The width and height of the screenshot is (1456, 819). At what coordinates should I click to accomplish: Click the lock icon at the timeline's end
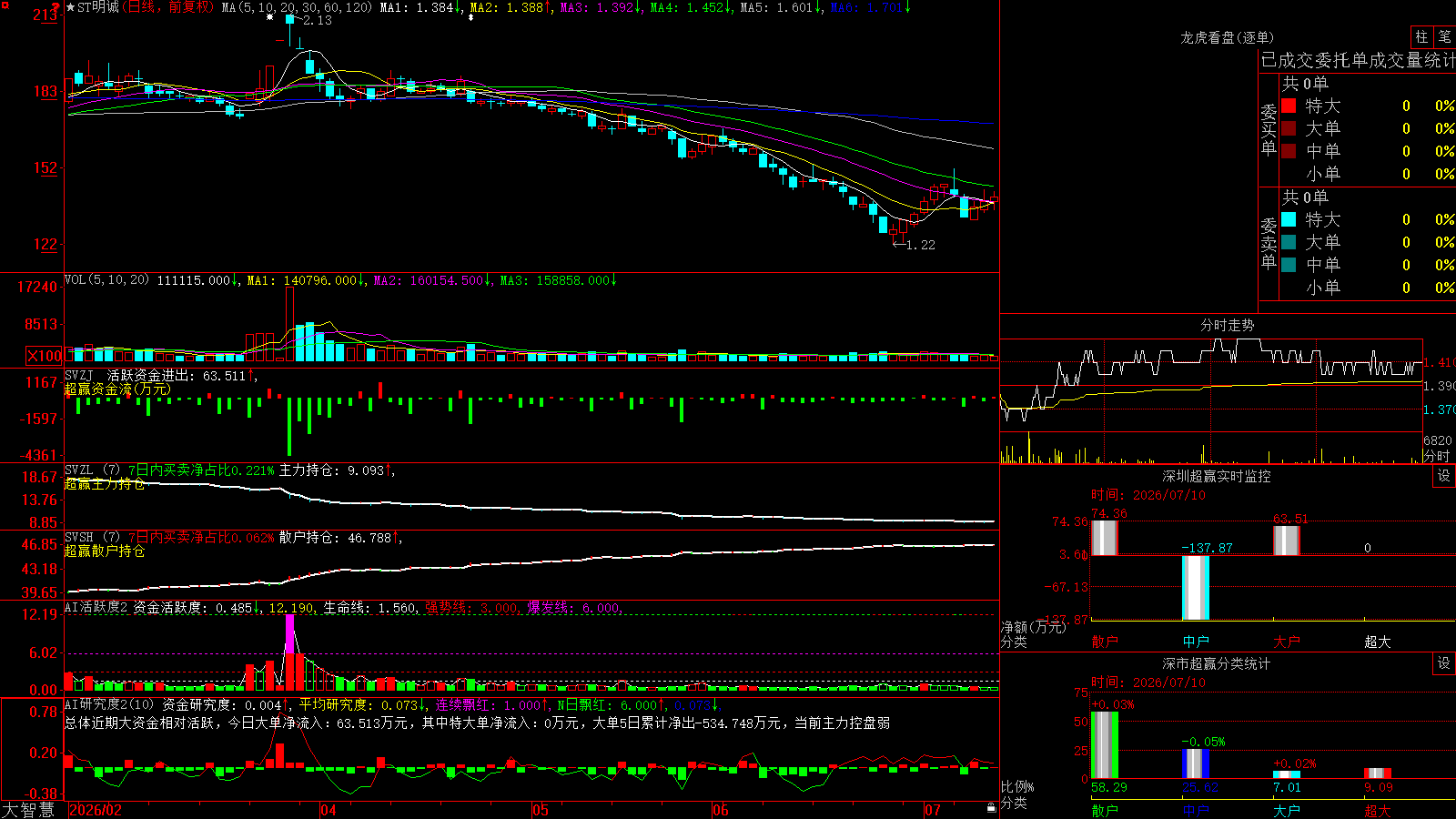[x=992, y=807]
